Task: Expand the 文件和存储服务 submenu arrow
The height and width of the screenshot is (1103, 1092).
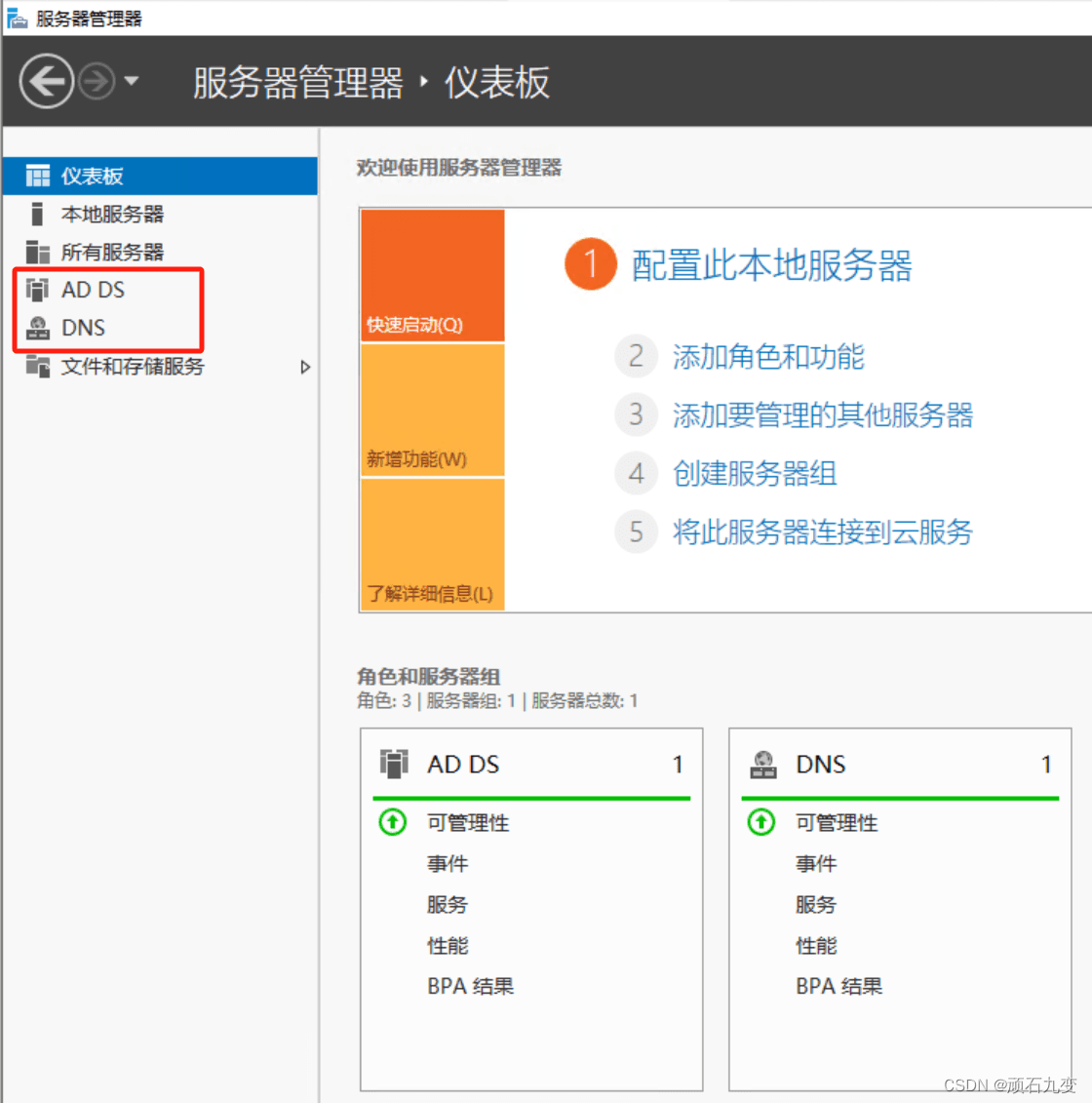Action: pyautogui.click(x=305, y=367)
